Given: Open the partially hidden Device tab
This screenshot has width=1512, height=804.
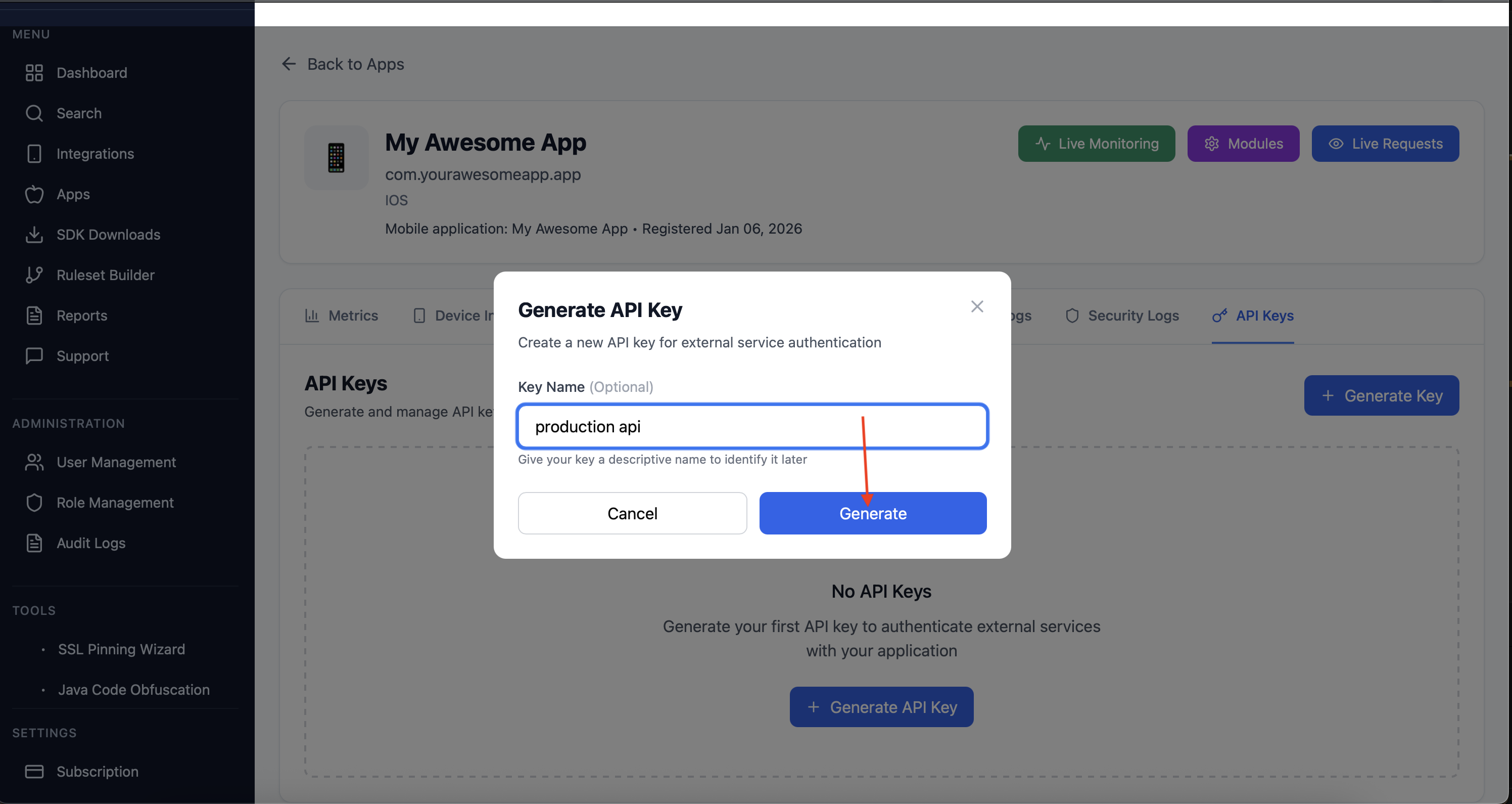Looking at the screenshot, I should coord(454,316).
